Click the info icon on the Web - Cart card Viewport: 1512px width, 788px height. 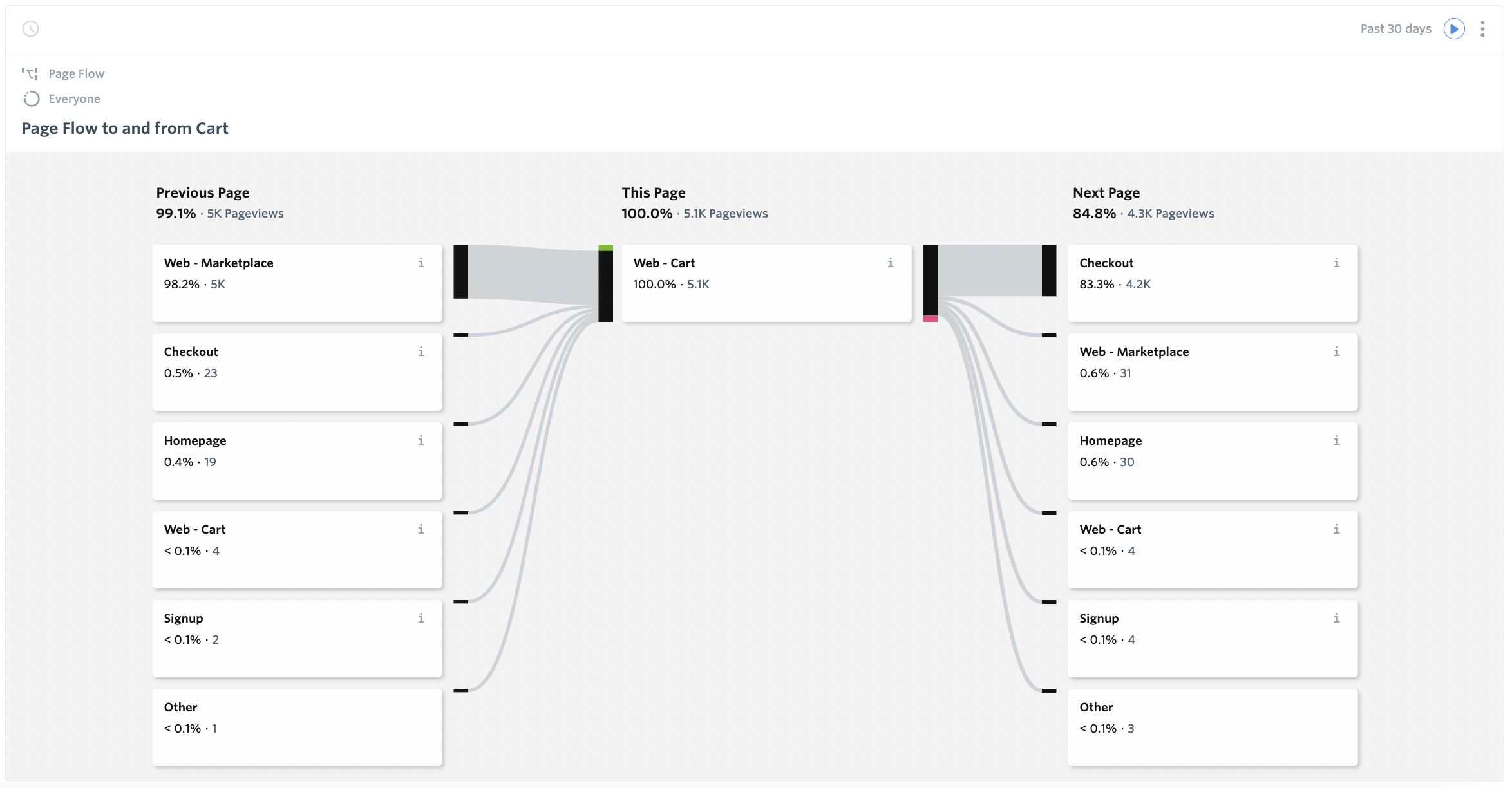tap(891, 263)
